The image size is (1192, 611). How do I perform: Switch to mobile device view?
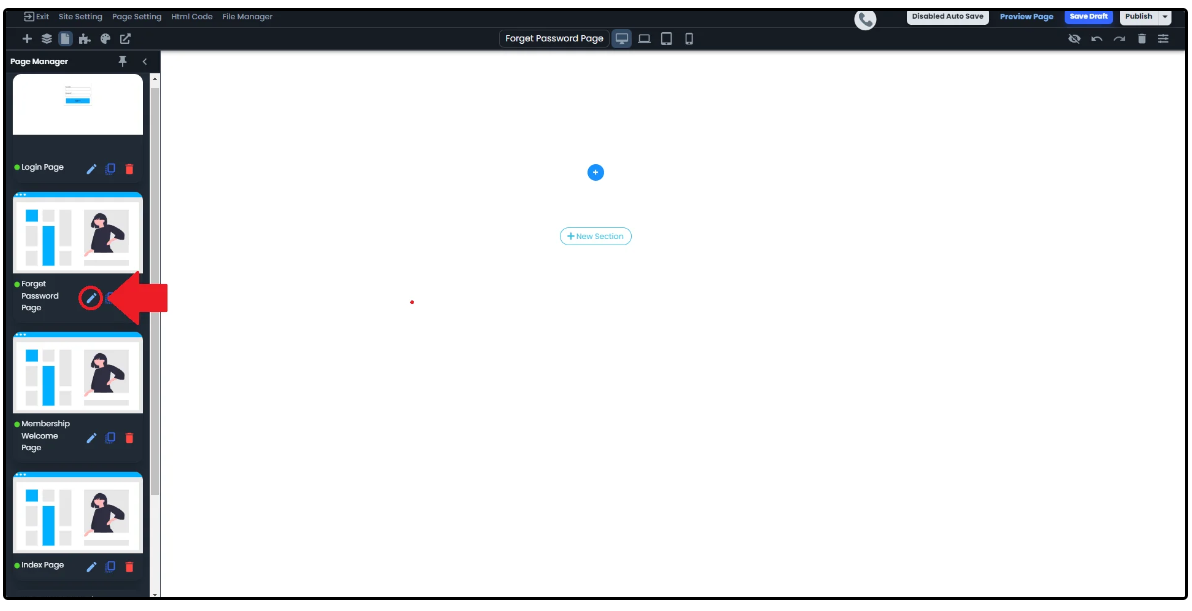coord(688,39)
